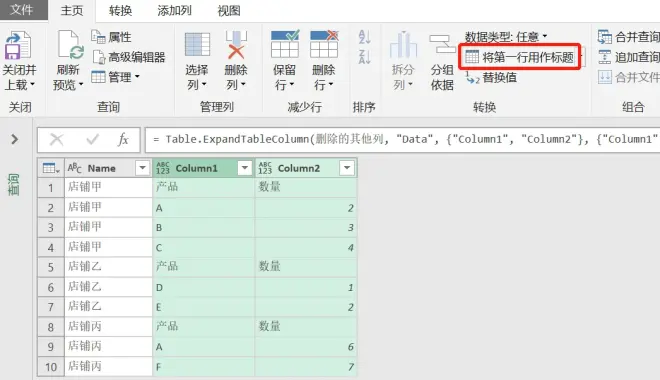660x380 pixels.
Task: Sort descending with the Z-A icon
Action: pos(364,56)
